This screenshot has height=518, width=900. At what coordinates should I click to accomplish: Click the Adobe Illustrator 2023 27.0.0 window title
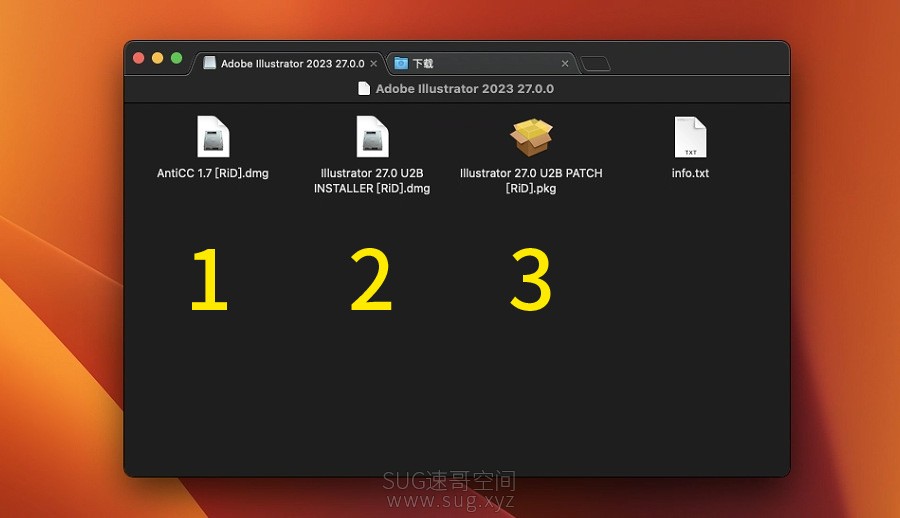click(x=464, y=88)
